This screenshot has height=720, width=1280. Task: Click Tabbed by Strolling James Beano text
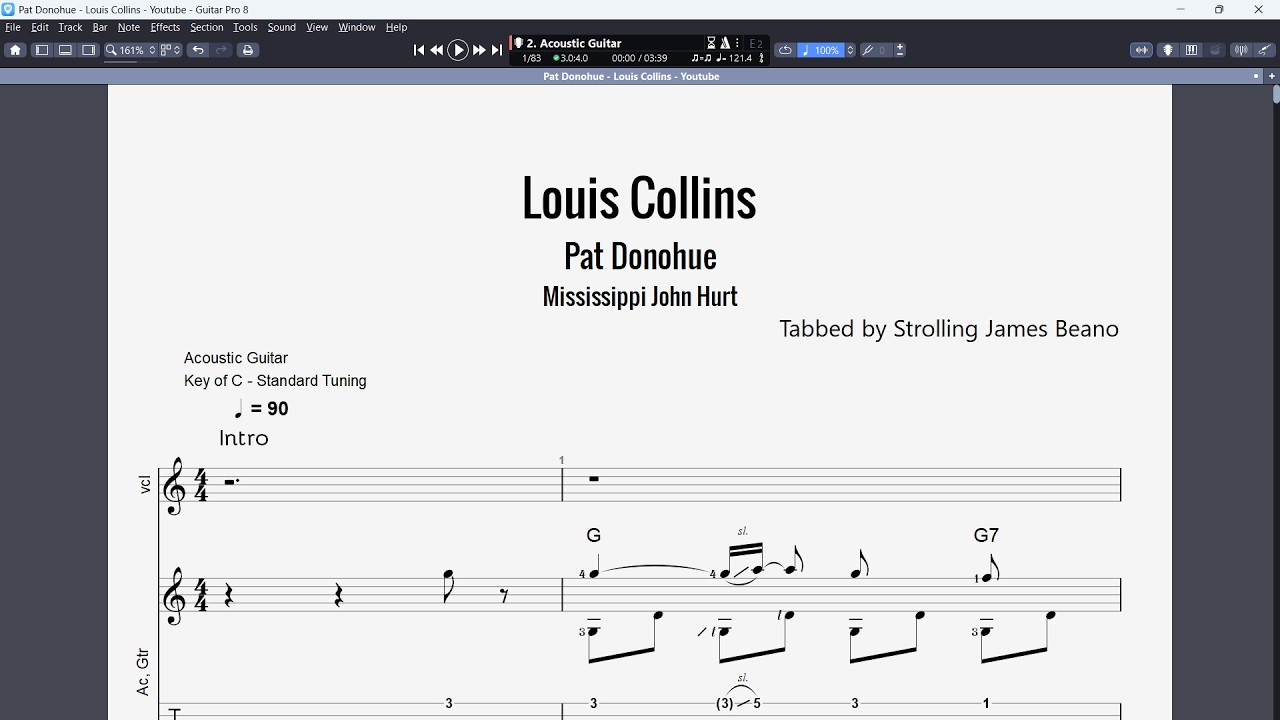pyautogui.click(x=949, y=329)
